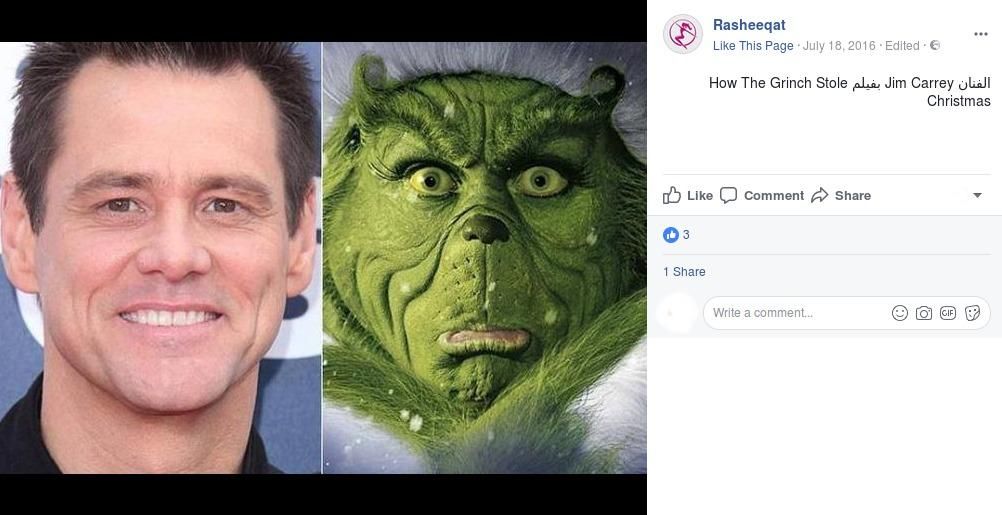Click the Like This Page link
Image resolution: width=1002 pixels, height=515 pixels.
[x=753, y=46]
